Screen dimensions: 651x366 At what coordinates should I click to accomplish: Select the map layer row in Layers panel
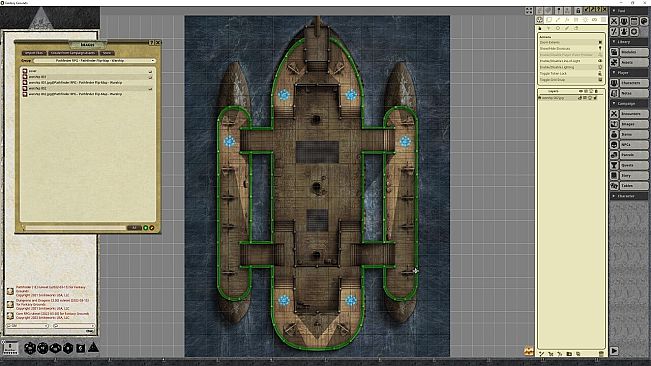point(570,98)
